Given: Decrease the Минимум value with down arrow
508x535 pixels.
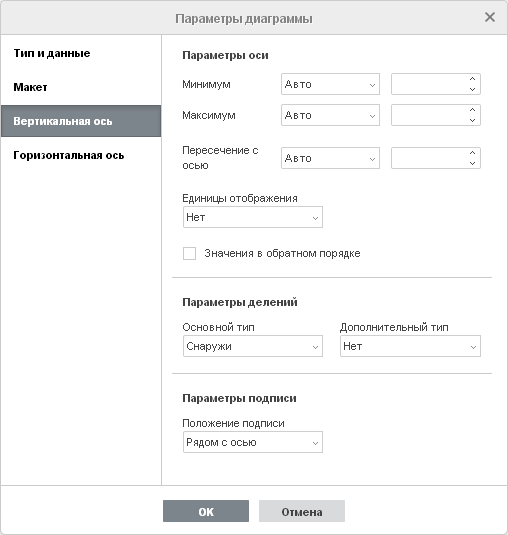Looking at the screenshot, I should pos(472,89).
